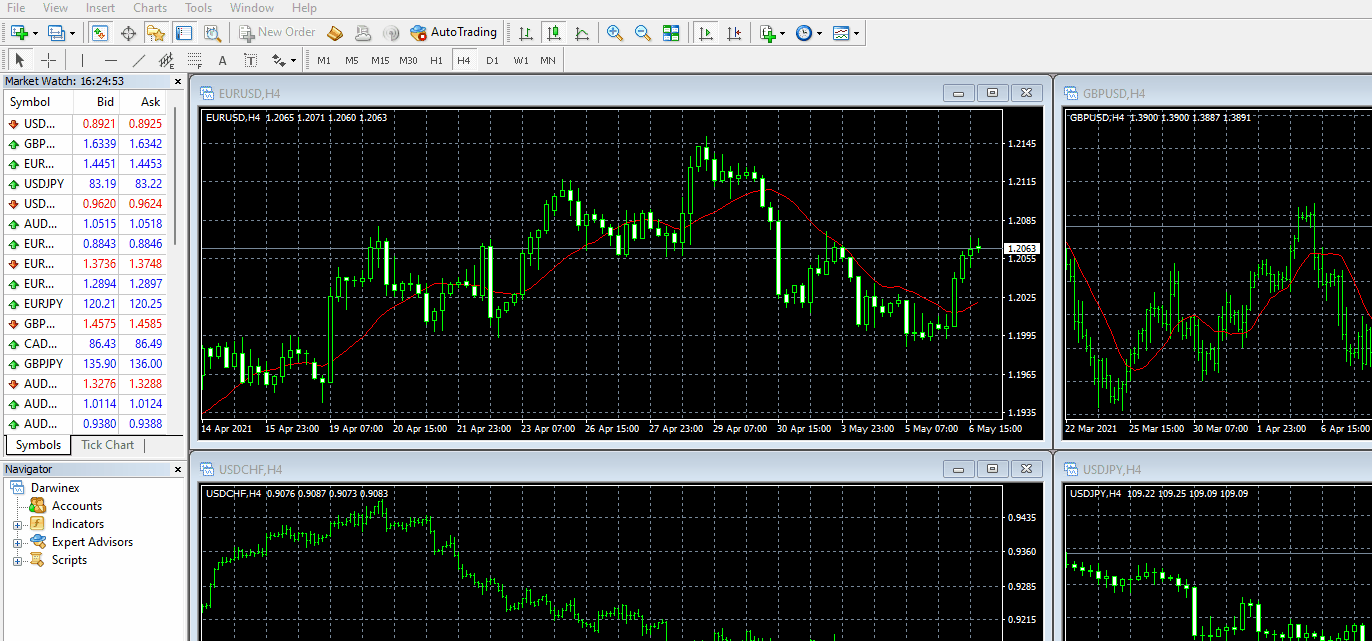Zoom out on the active chart

pyautogui.click(x=641, y=32)
